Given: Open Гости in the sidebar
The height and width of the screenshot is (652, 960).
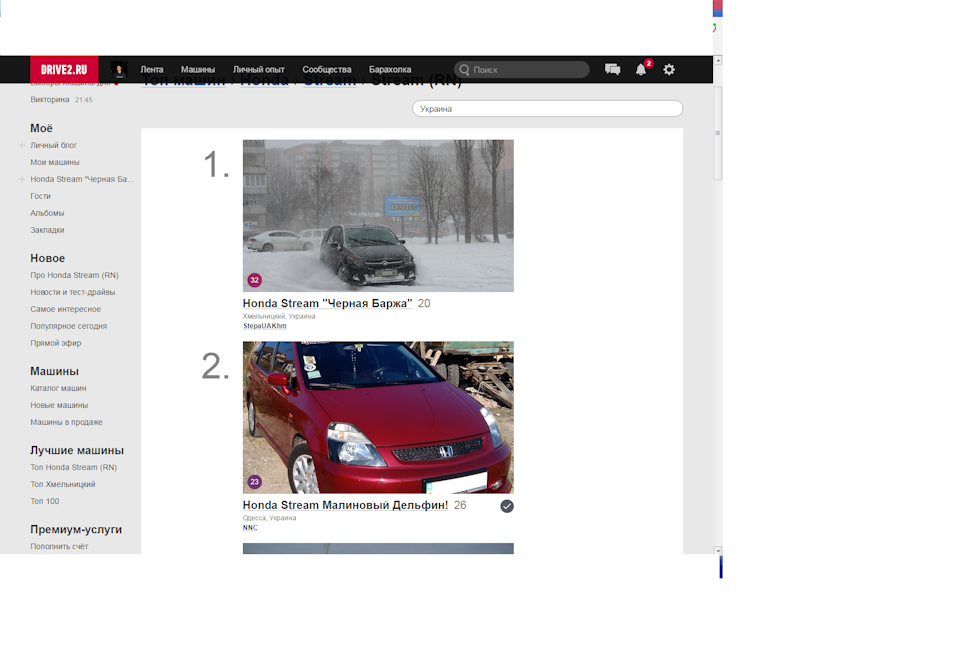Looking at the screenshot, I should (x=40, y=197).
